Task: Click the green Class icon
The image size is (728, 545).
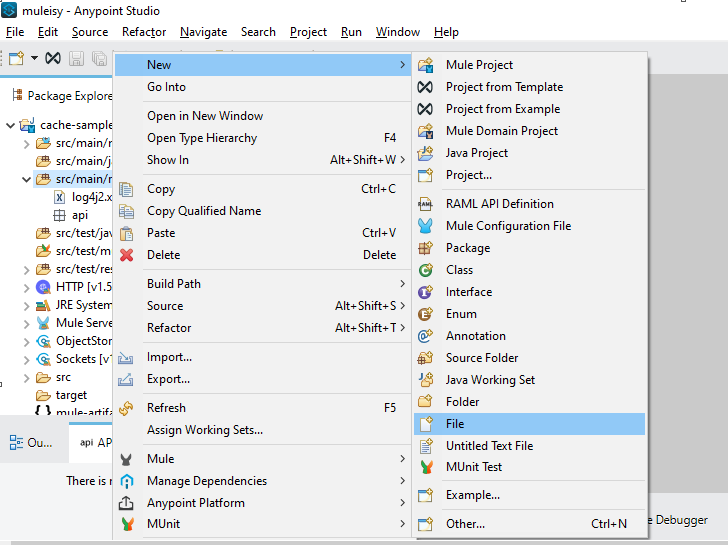Action: click(x=425, y=270)
